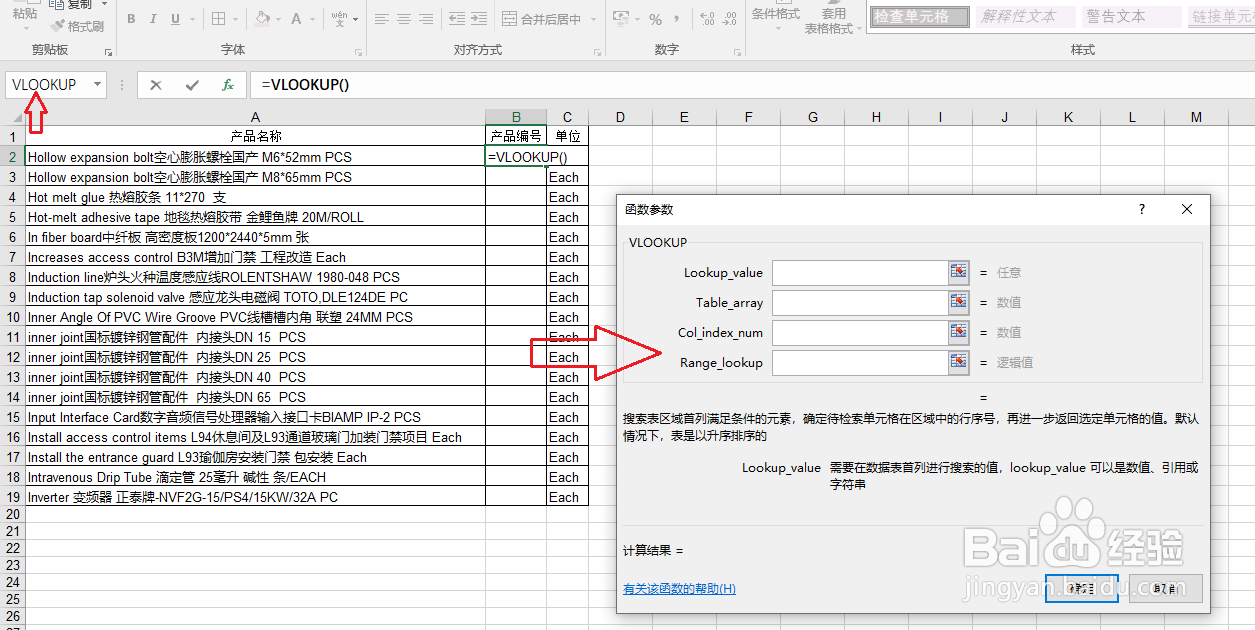The width and height of the screenshot is (1255, 630).
Task: Confirm formula entry with the checkmark icon
Action: point(191,85)
